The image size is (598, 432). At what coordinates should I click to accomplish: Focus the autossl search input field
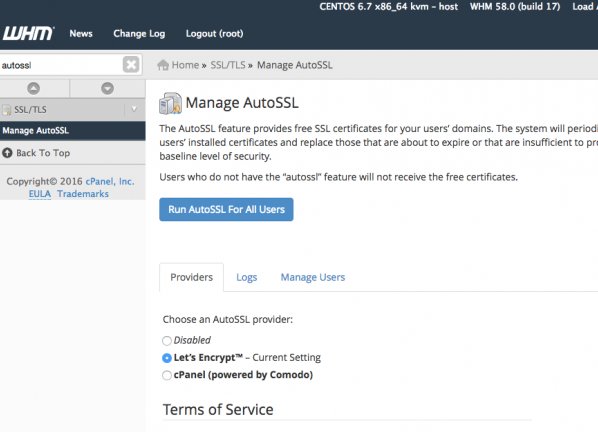(61, 65)
